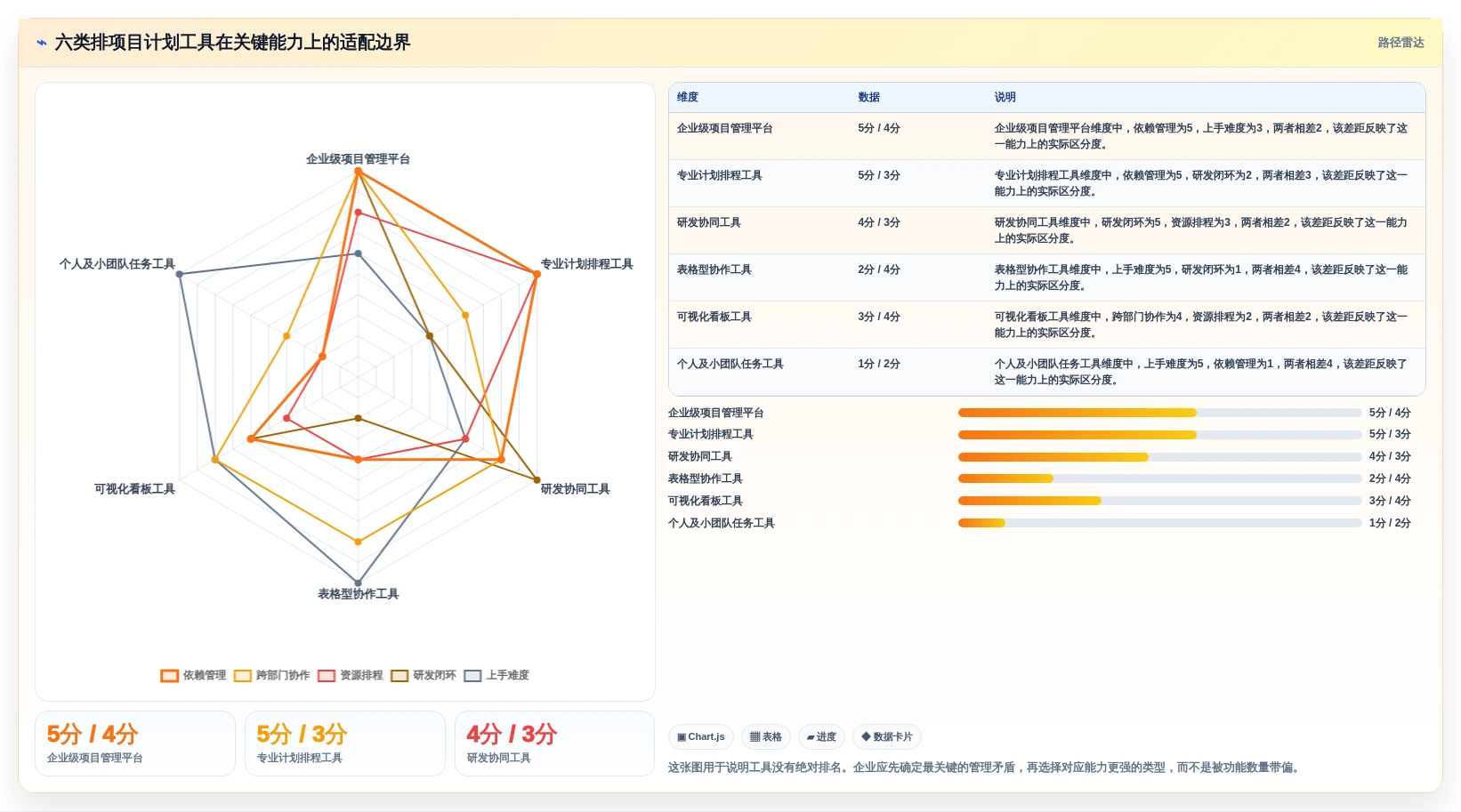Open the 5分 / 4分 企业级项目管理平台 card
The width and height of the screenshot is (1461, 812).
click(135, 744)
